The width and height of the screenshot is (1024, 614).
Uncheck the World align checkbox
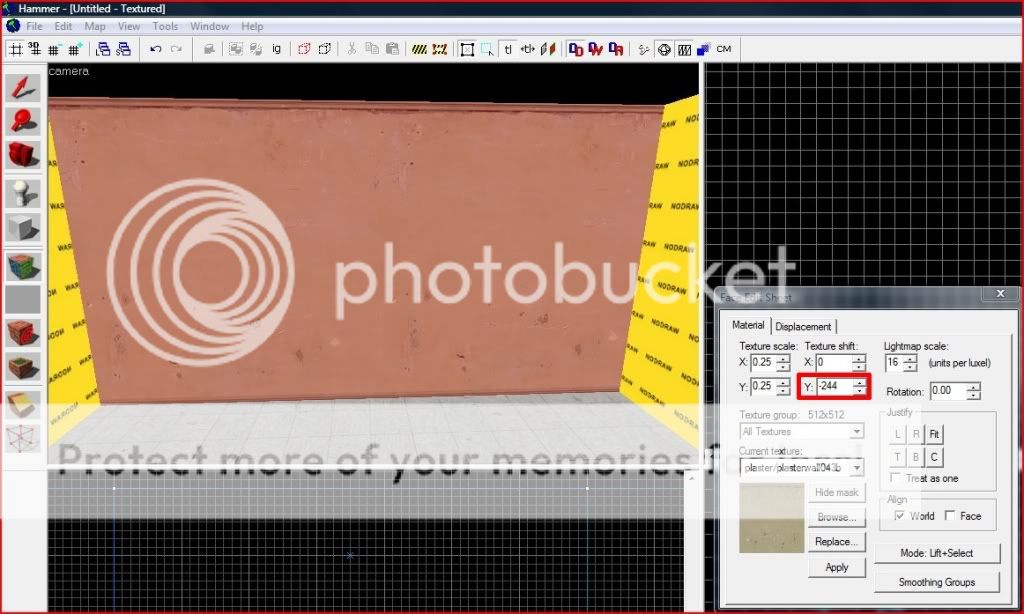pos(899,515)
